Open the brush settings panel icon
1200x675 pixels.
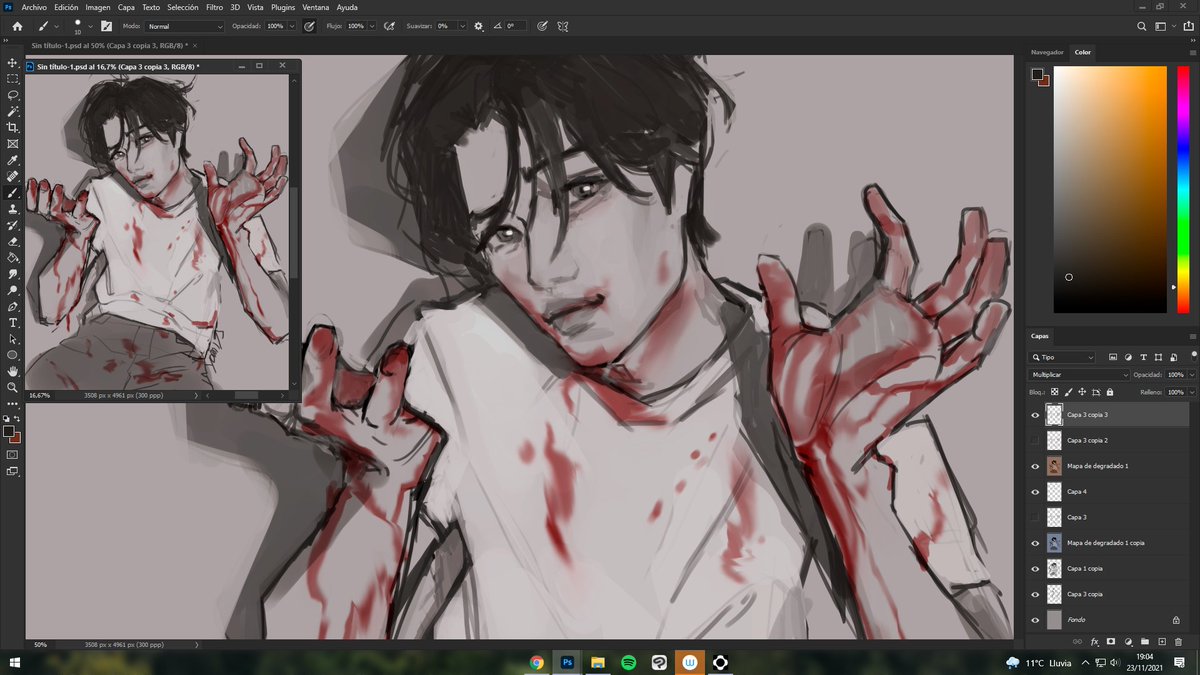[x=106, y=26]
